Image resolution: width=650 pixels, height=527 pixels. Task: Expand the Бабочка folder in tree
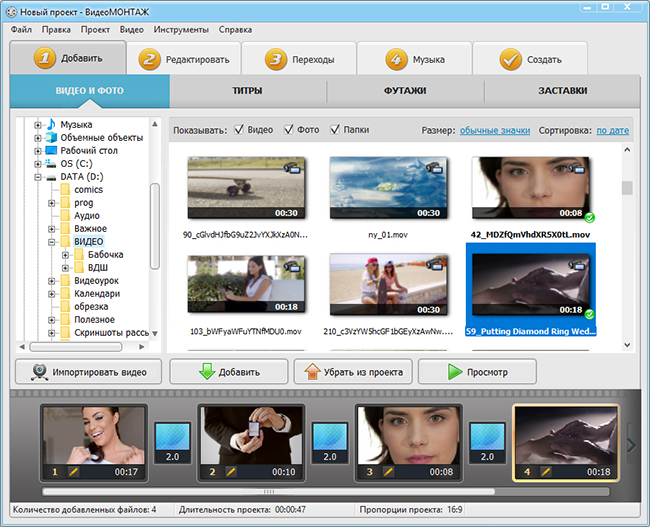click(66, 255)
